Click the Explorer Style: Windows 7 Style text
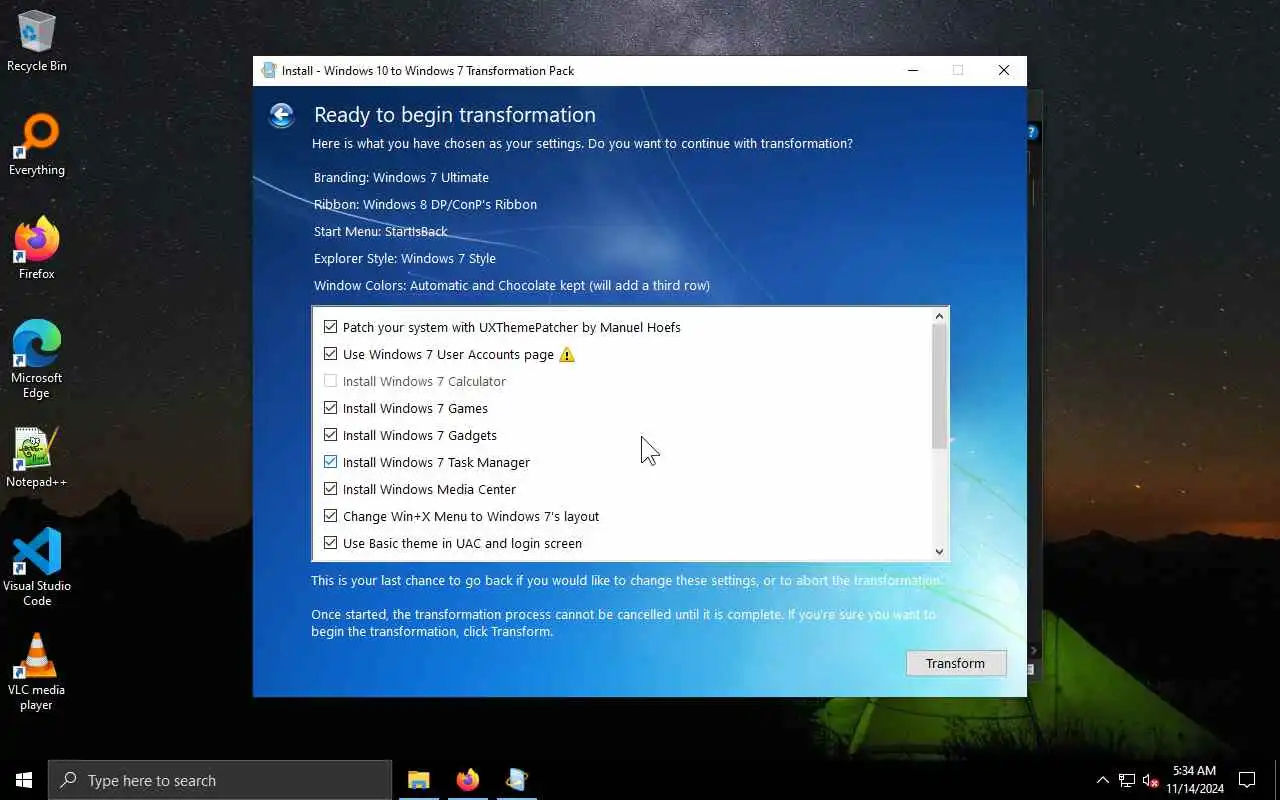This screenshot has height=800, width=1280. [405, 258]
